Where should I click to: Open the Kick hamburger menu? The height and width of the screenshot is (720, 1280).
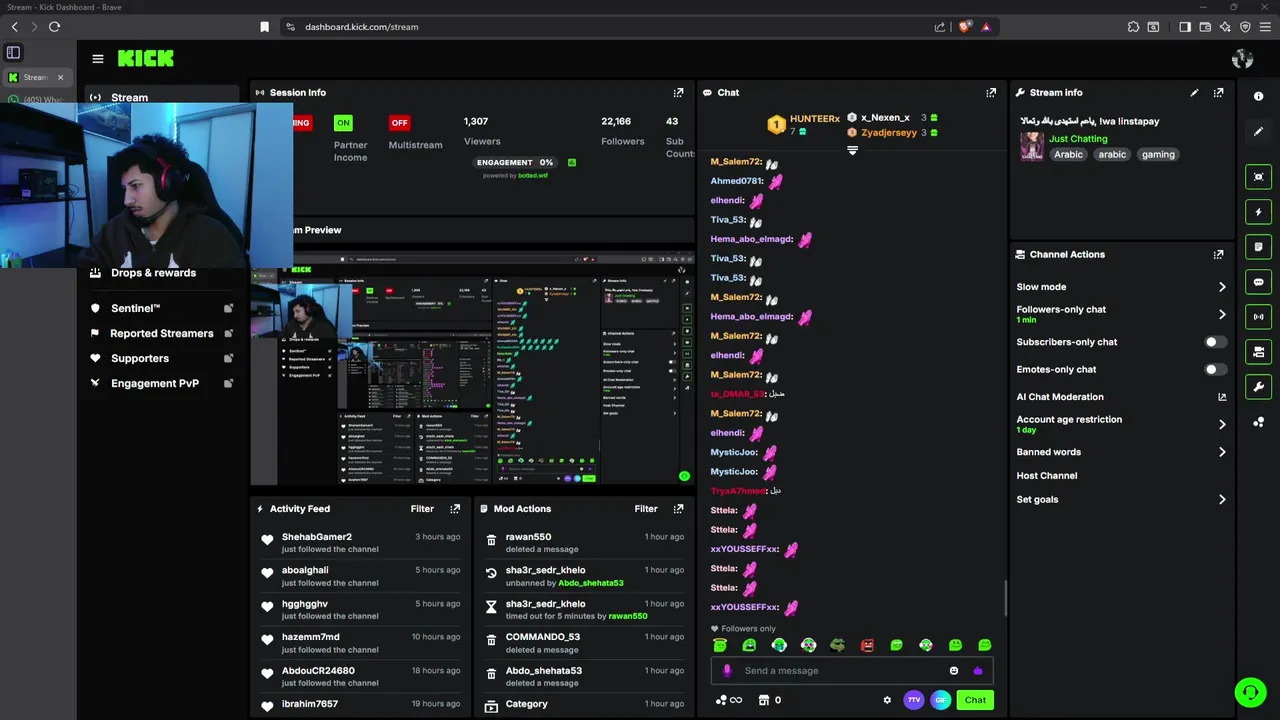pyautogui.click(x=97, y=59)
